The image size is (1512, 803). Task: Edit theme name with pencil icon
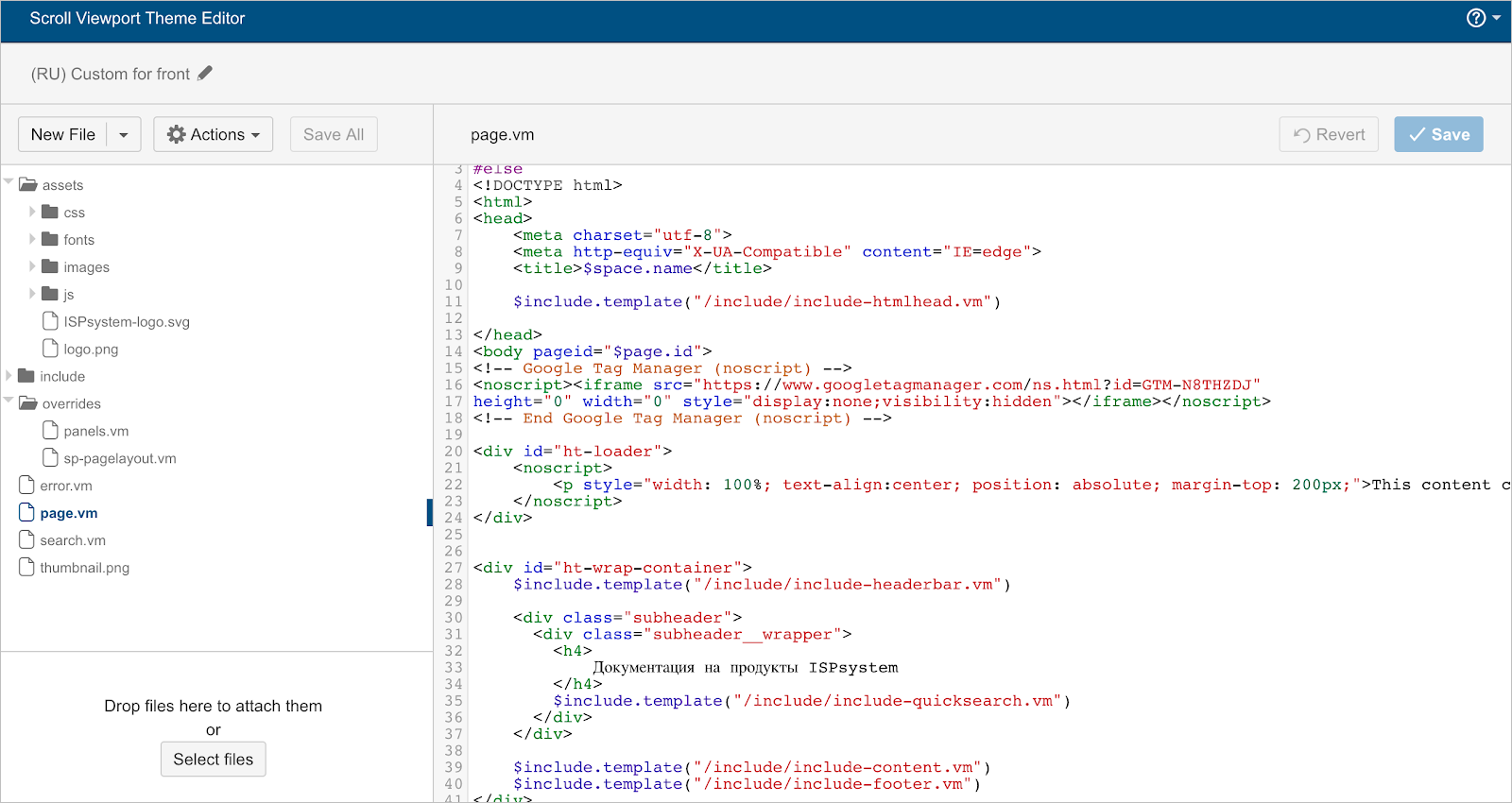pos(205,73)
